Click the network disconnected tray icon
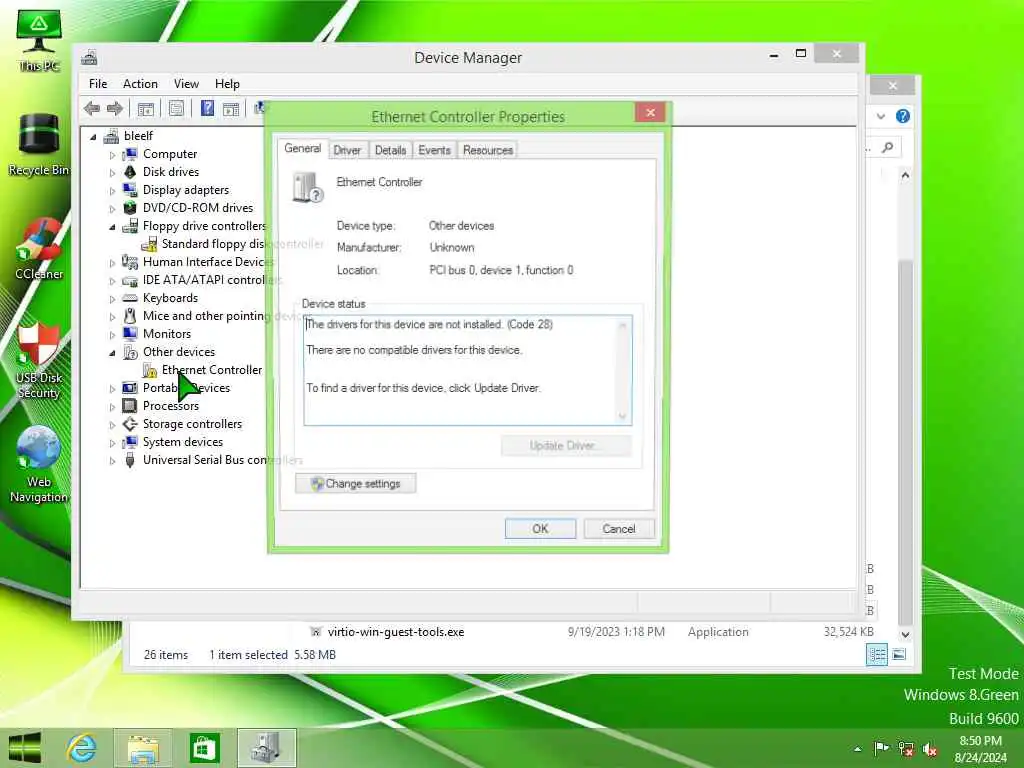This screenshot has width=1024, height=768. [906, 749]
